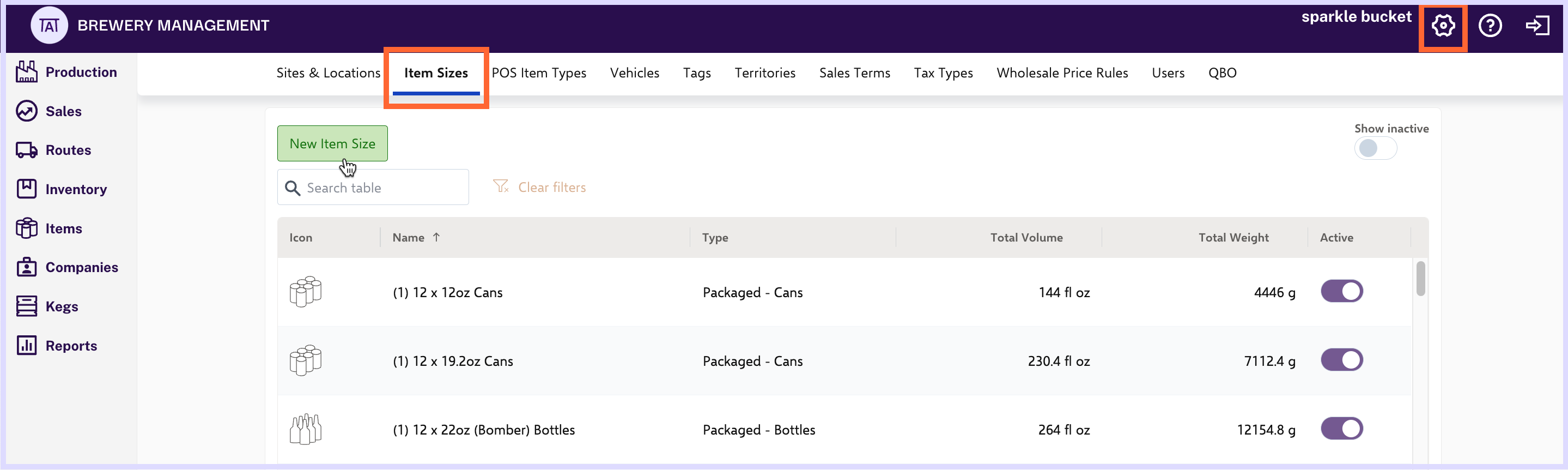Click the Routes truck icon
Viewport: 1568px width, 470px height.
point(27,150)
